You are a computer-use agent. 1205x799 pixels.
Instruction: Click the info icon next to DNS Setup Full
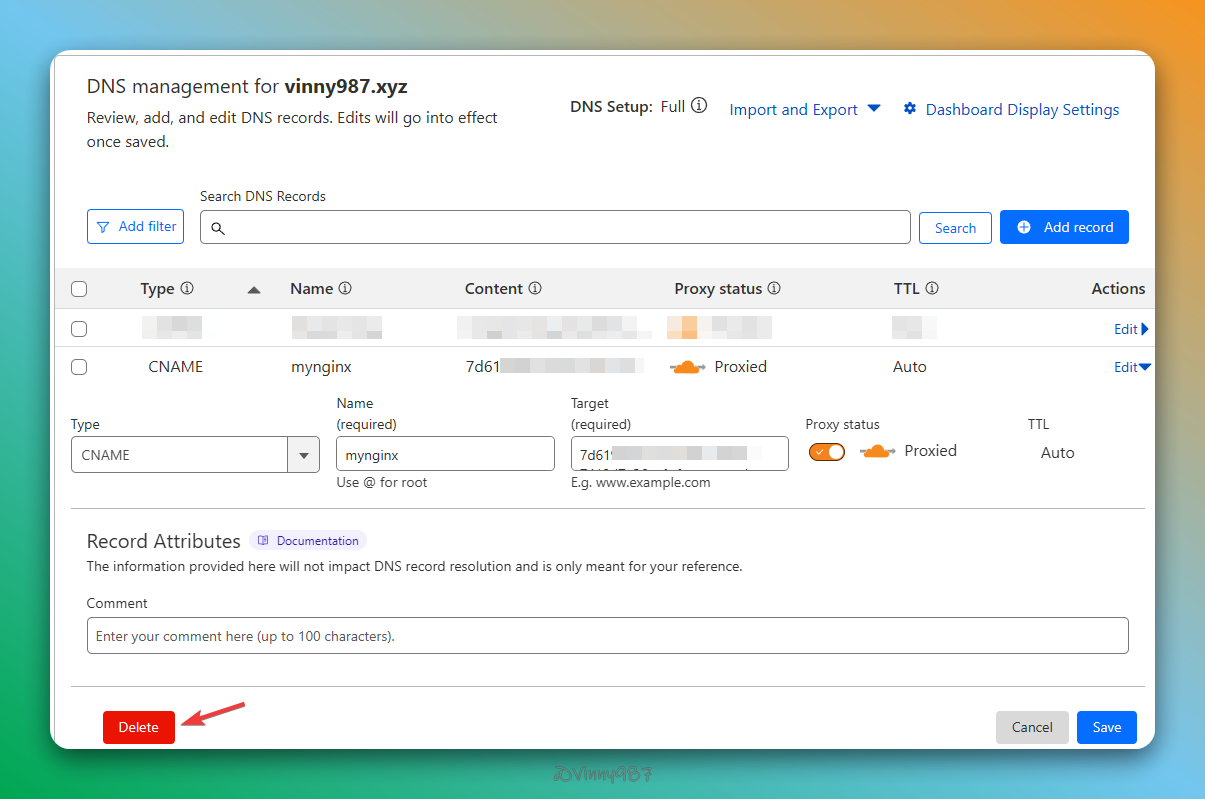[699, 106]
